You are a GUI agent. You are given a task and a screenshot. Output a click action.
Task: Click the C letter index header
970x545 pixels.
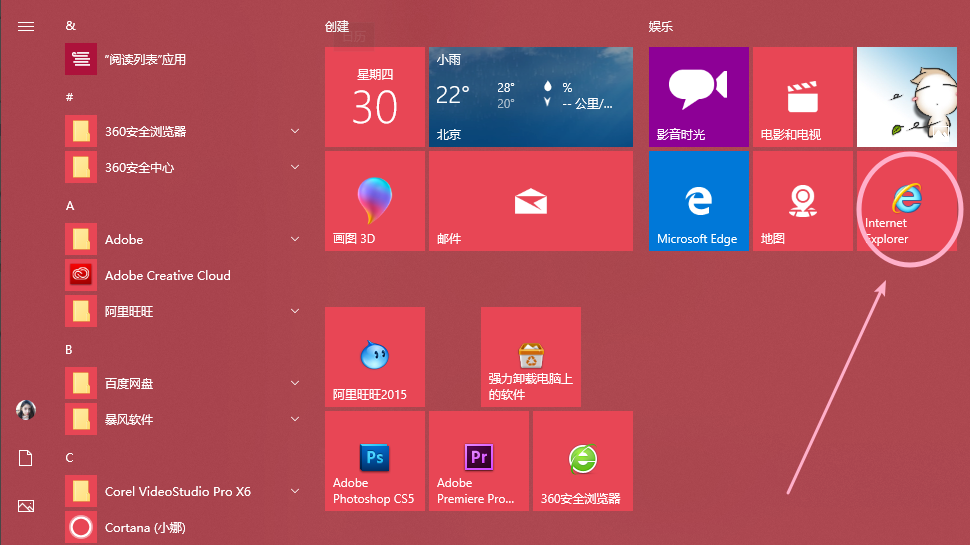click(x=69, y=458)
